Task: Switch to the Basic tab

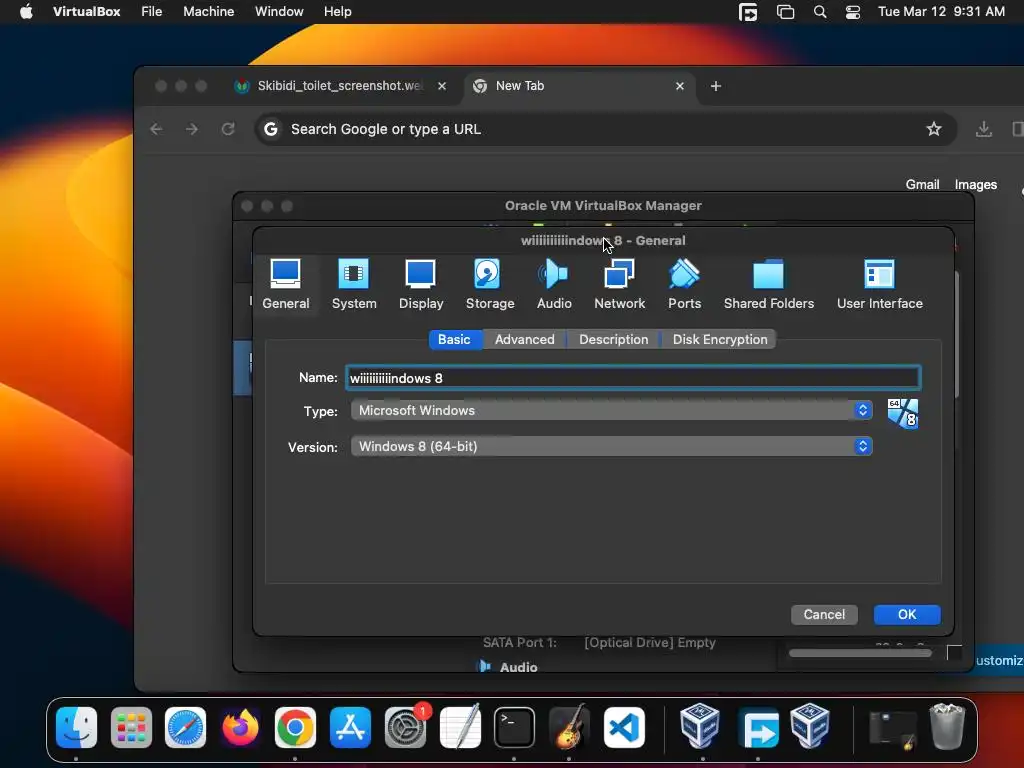Action: point(455,340)
